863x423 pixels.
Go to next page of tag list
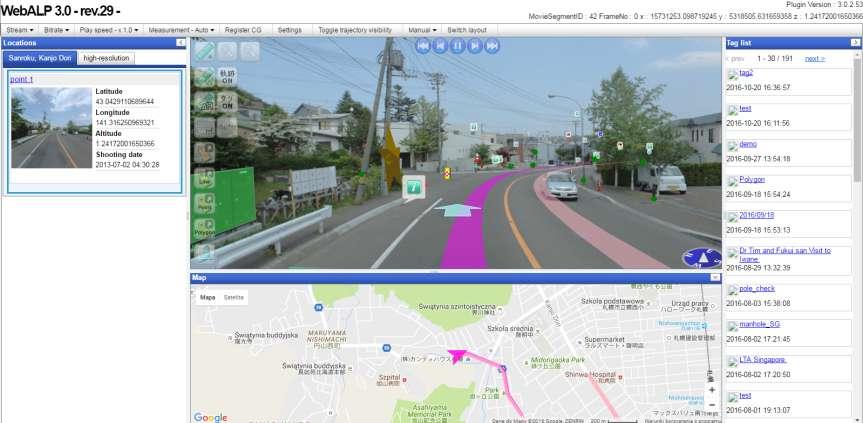815,59
